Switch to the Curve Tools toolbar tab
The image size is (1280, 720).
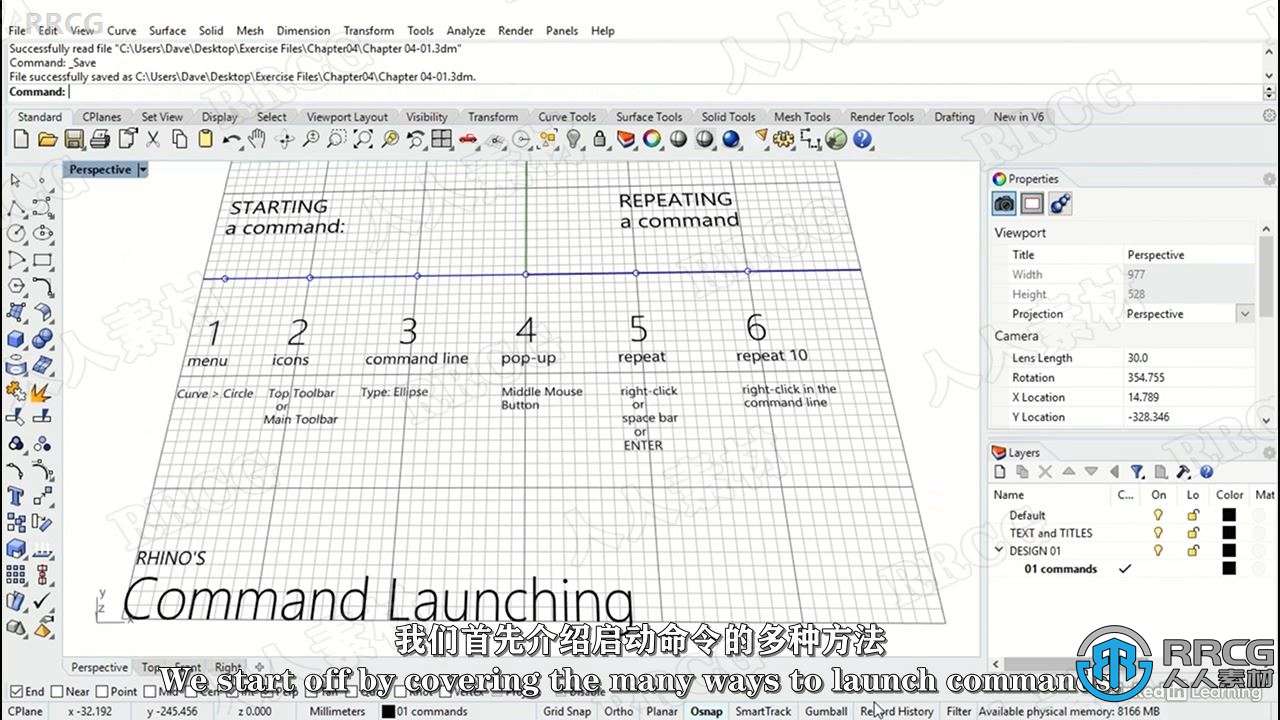[567, 117]
